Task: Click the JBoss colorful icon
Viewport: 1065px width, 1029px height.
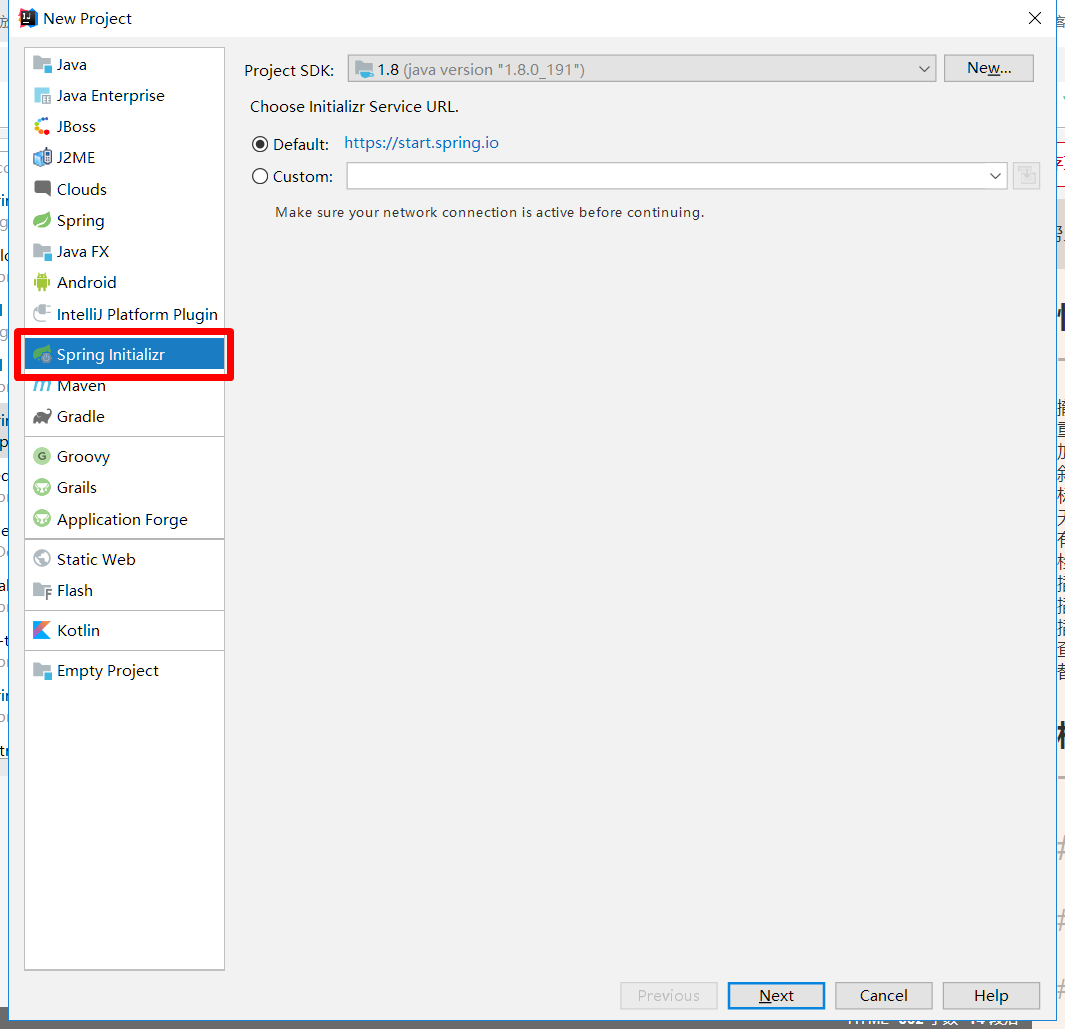Action: point(42,126)
